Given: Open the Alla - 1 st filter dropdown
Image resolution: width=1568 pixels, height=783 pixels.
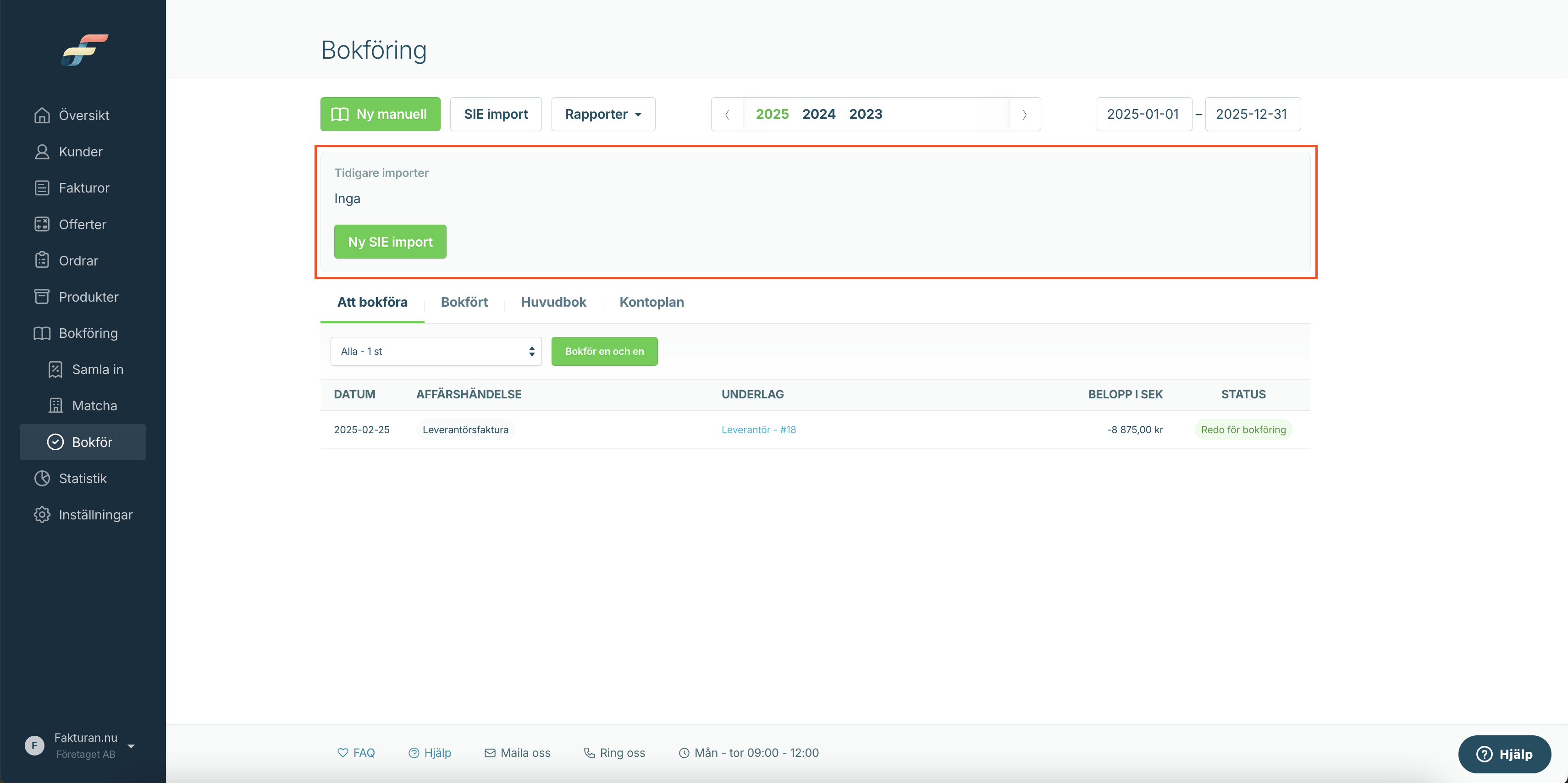Looking at the screenshot, I should point(436,351).
